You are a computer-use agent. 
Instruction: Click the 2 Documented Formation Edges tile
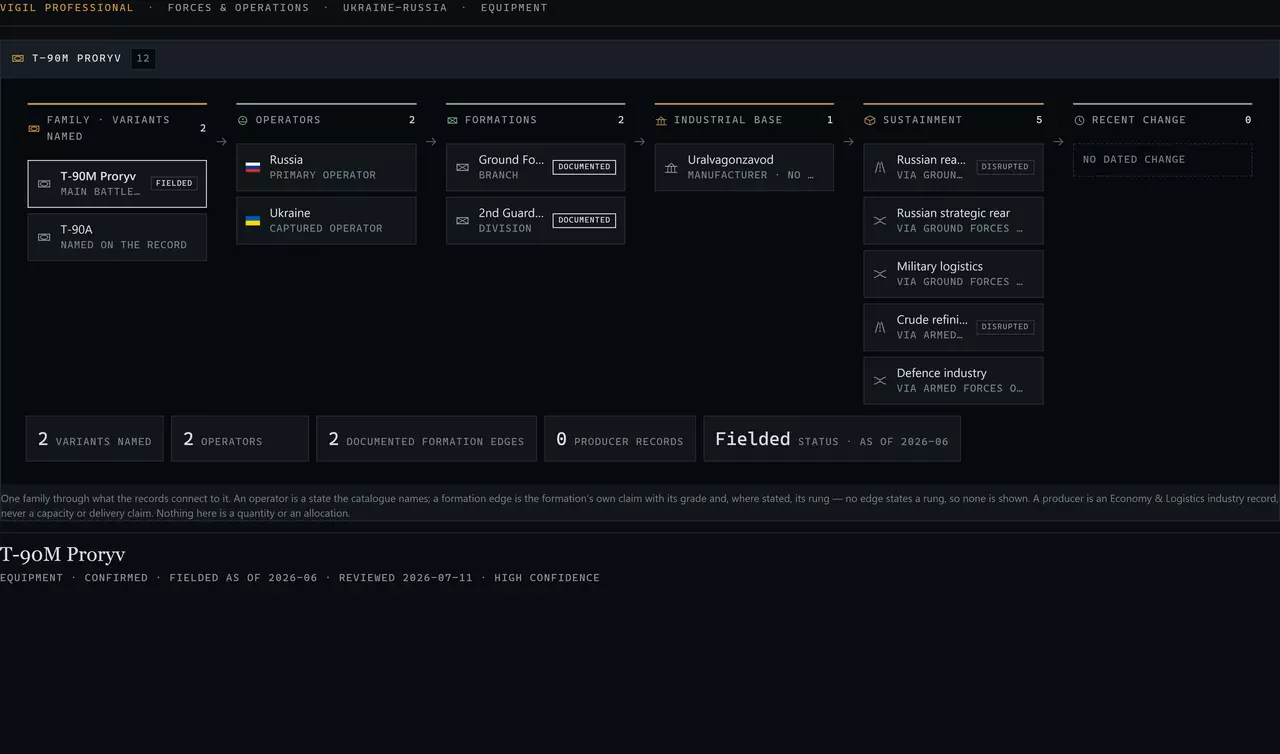pos(427,439)
